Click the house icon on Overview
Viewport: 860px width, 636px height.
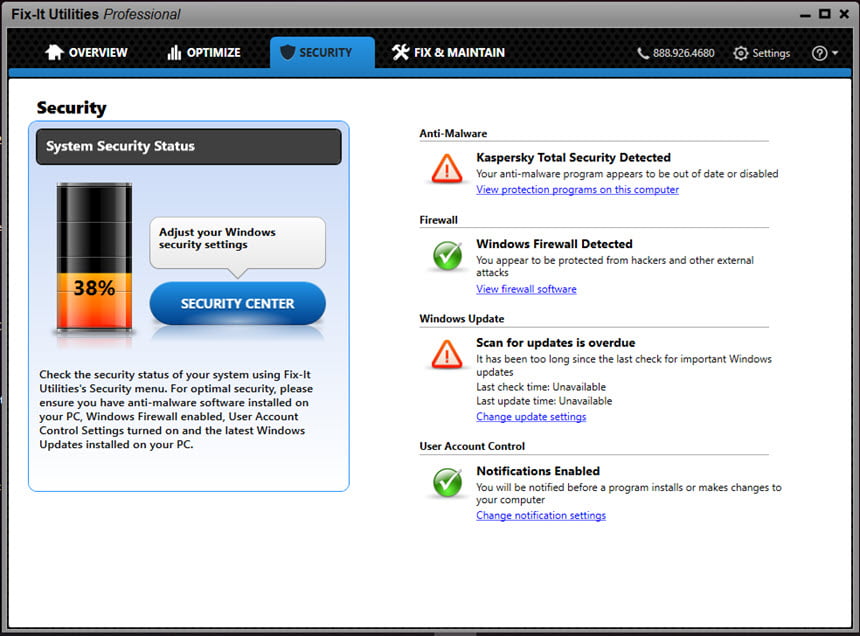point(54,52)
